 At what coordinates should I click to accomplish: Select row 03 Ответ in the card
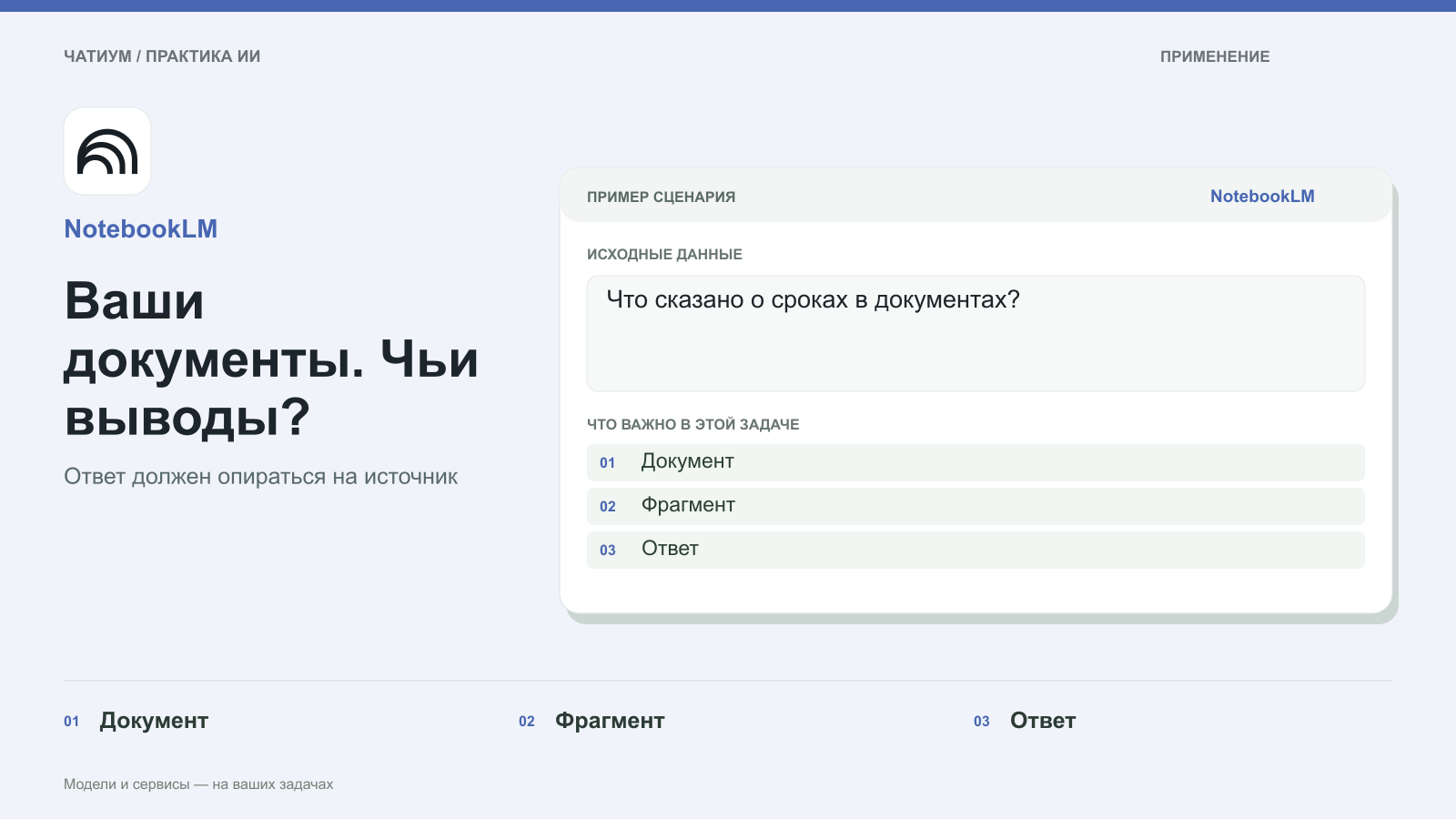click(x=976, y=550)
